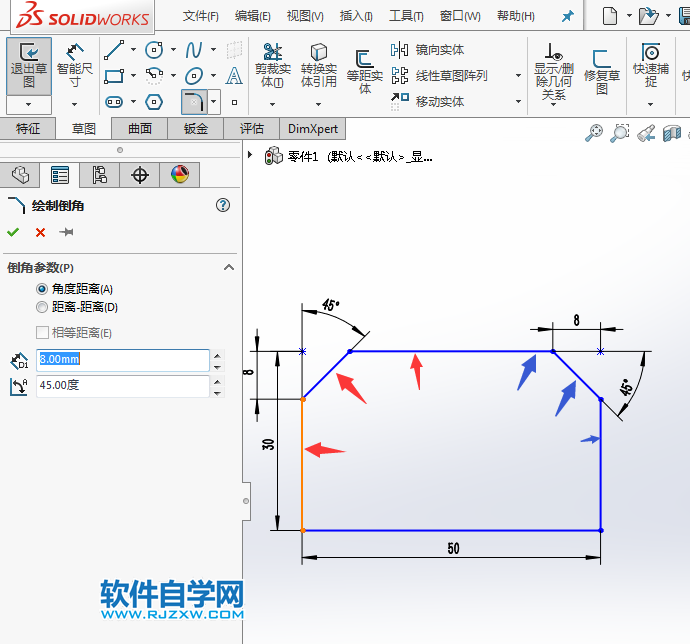Click the Zoom to Area icon
The height and width of the screenshot is (644, 690).
click(x=620, y=132)
